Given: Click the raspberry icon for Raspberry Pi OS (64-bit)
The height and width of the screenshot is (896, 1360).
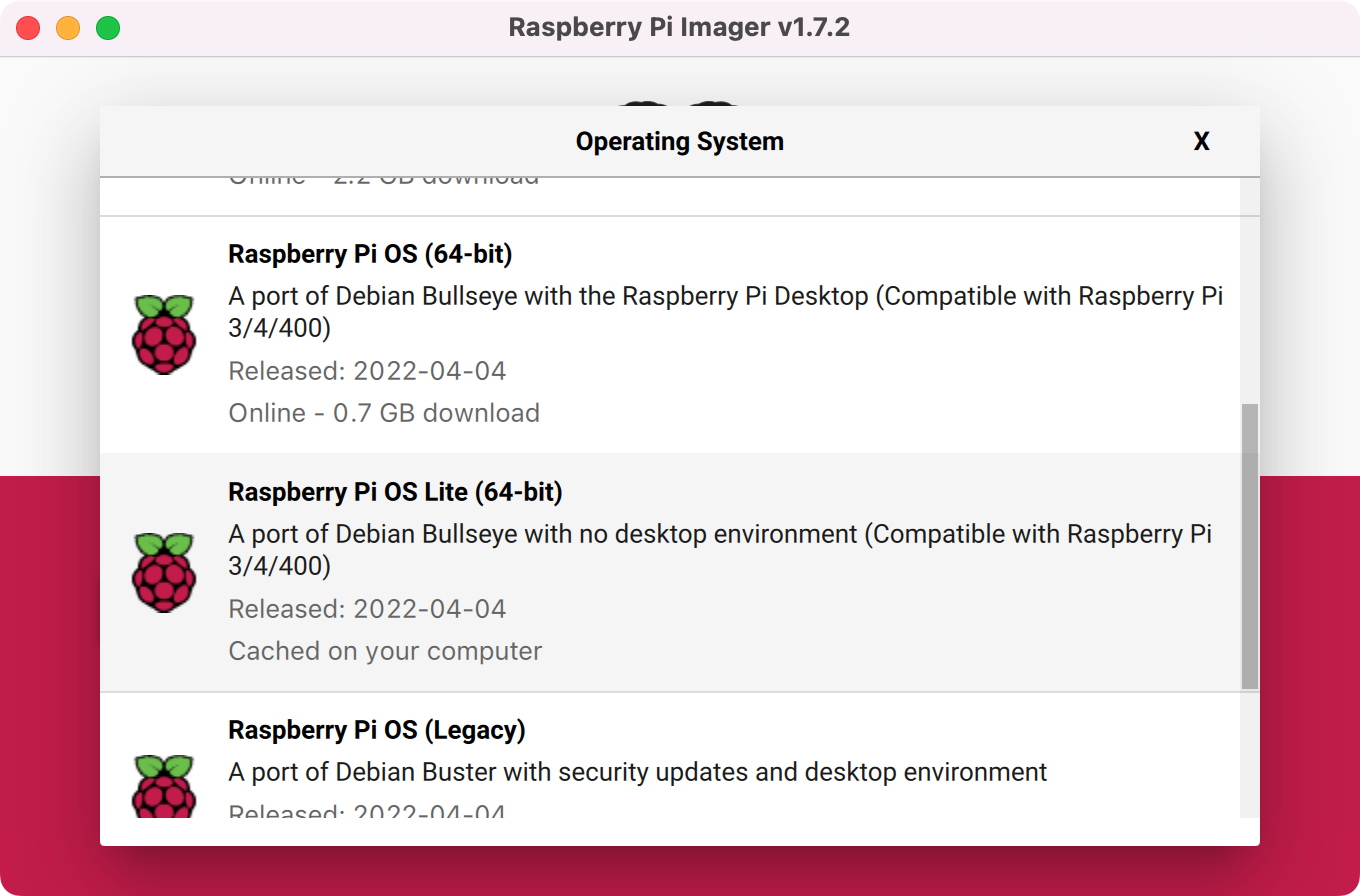Looking at the screenshot, I should pyautogui.click(x=164, y=335).
